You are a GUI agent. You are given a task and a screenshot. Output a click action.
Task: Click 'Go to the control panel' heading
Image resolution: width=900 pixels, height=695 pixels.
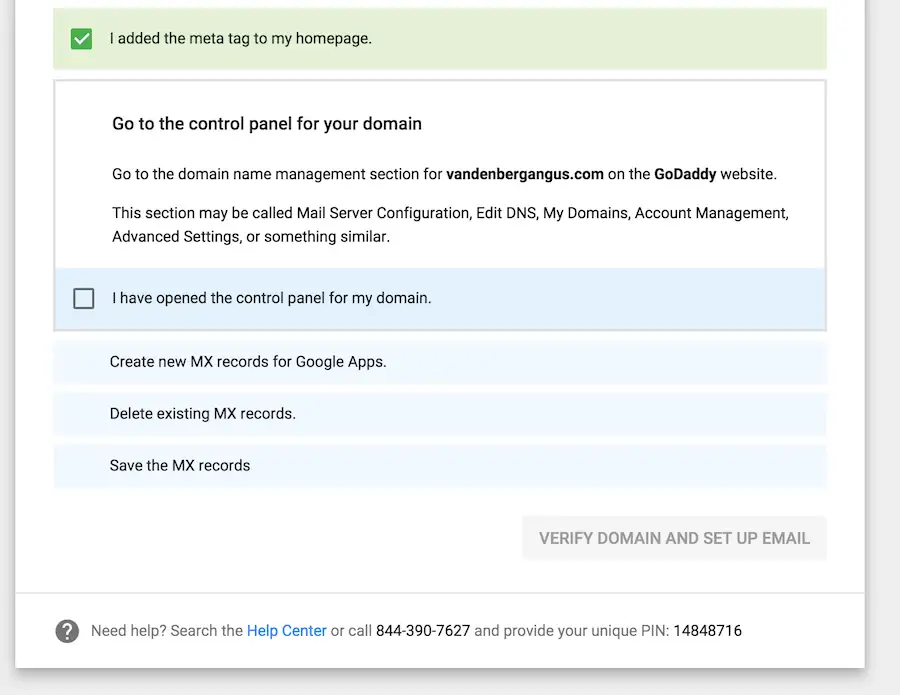click(x=267, y=124)
